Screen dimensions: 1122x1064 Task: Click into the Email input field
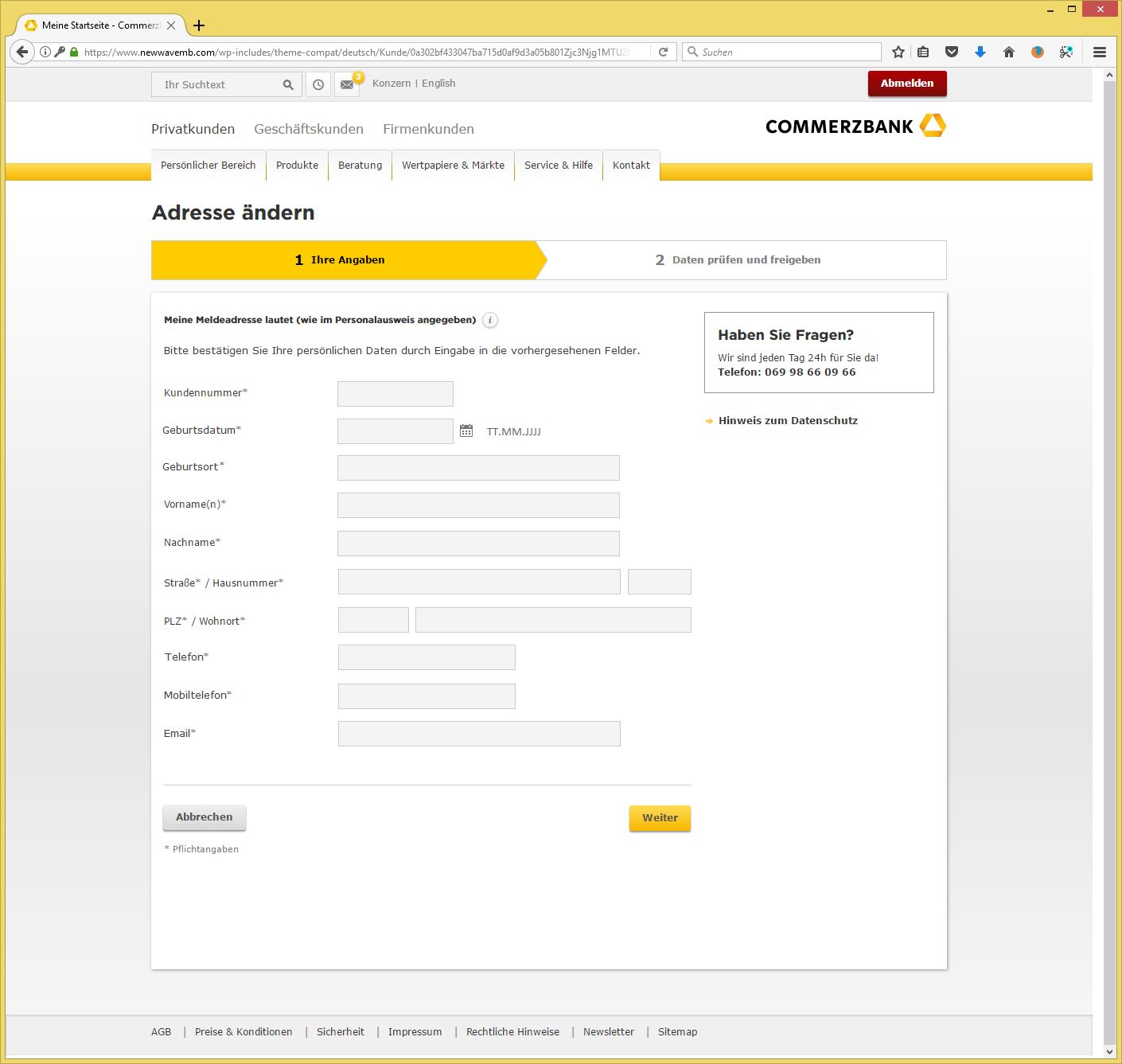[479, 734]
